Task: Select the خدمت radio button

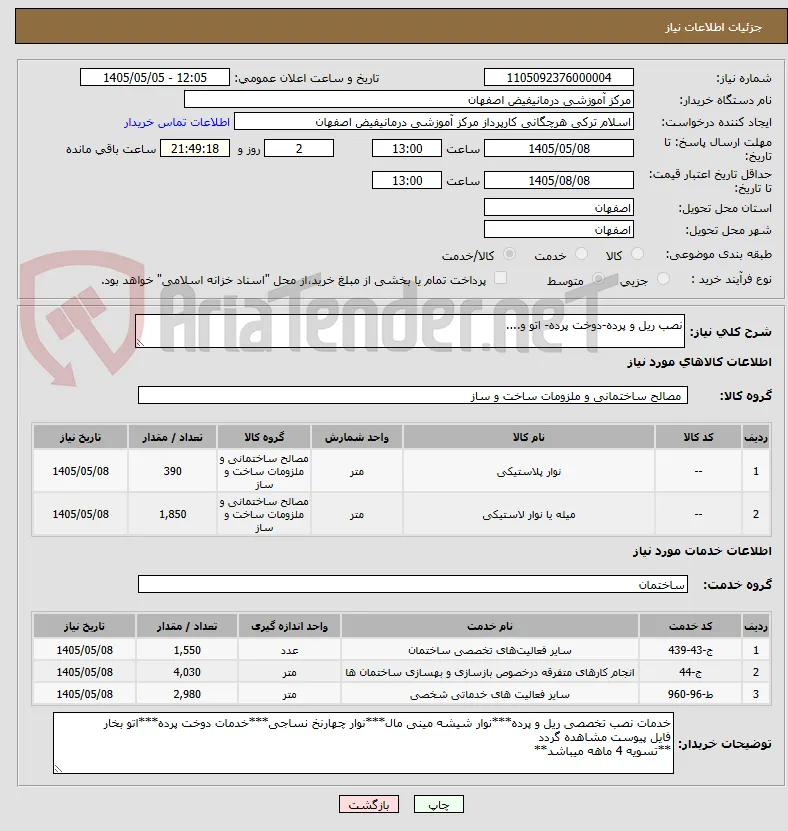Action: [581, 254]
